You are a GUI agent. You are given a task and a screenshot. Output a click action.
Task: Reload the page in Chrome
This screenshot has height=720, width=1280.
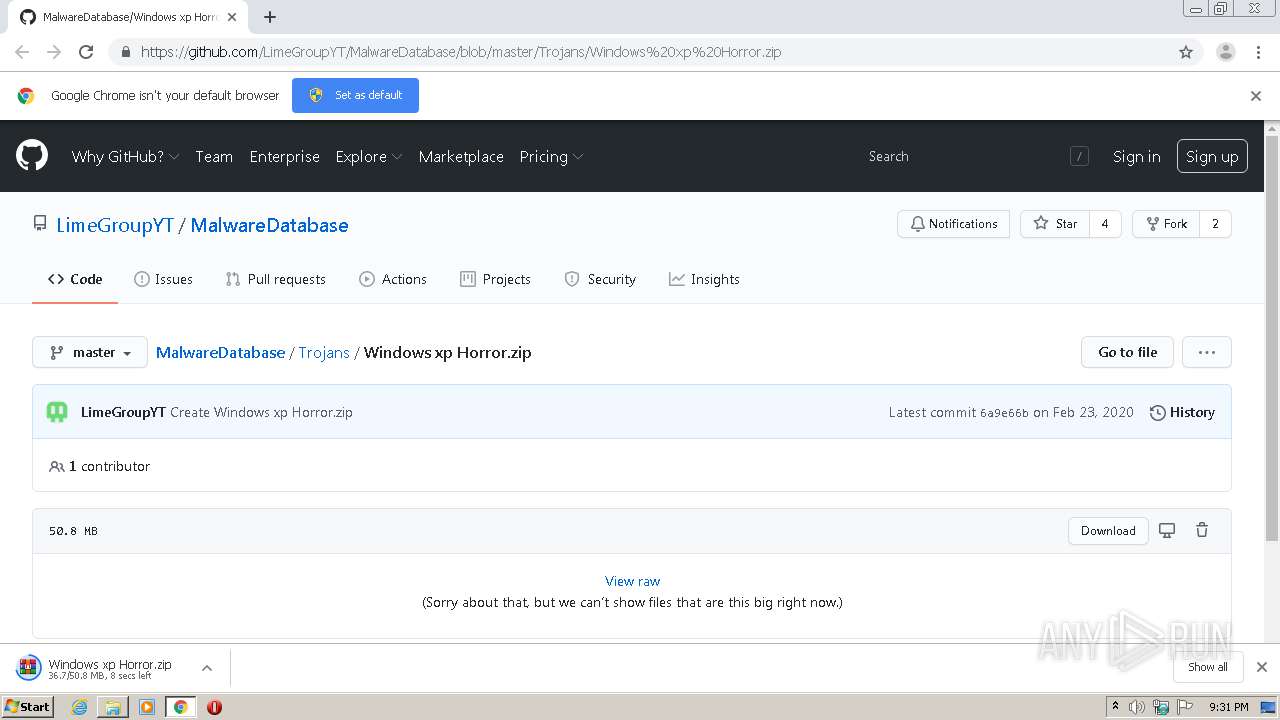[86, 52]
